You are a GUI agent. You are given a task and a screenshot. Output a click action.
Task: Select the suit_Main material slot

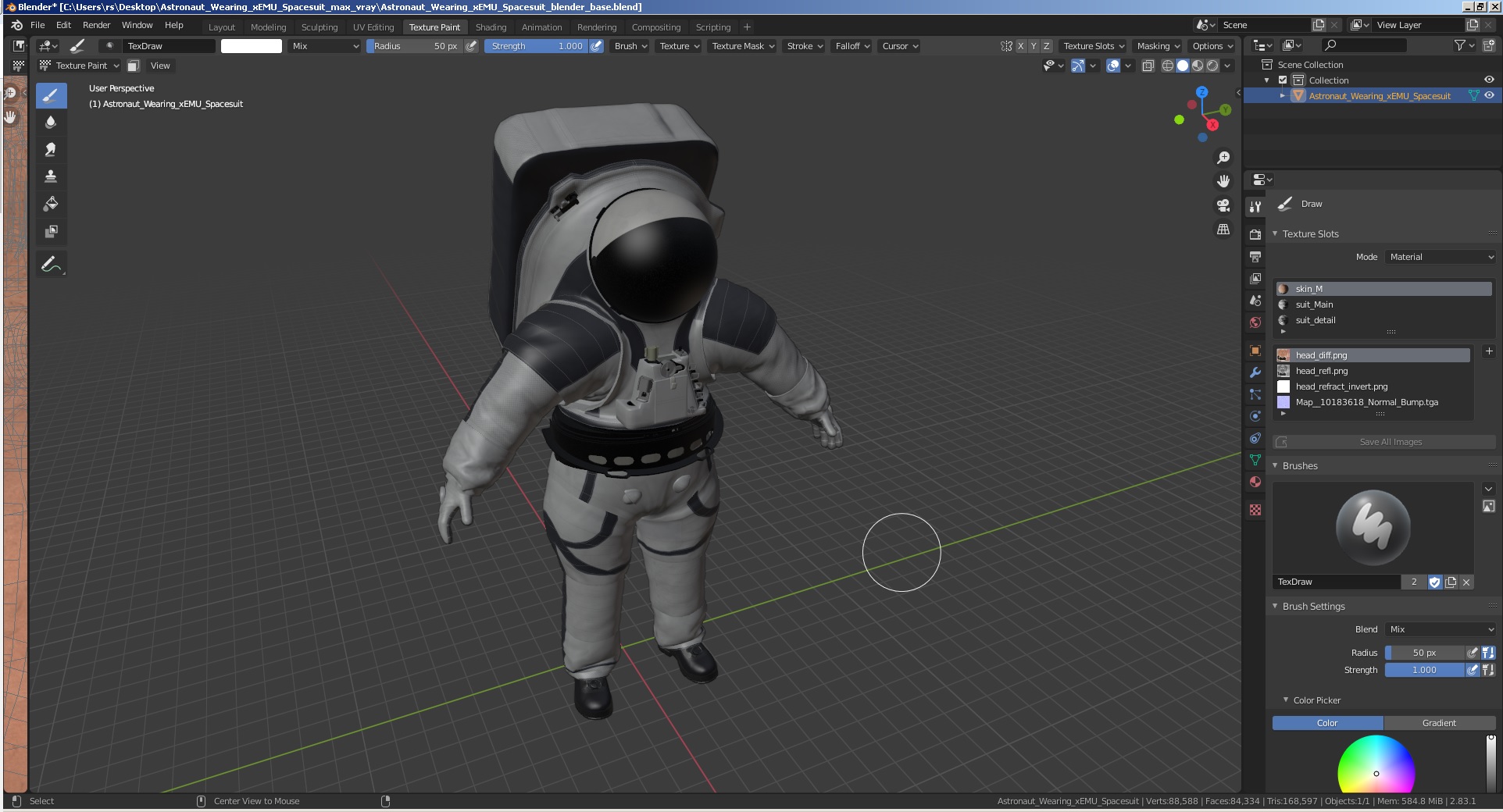click(1383, 304)
